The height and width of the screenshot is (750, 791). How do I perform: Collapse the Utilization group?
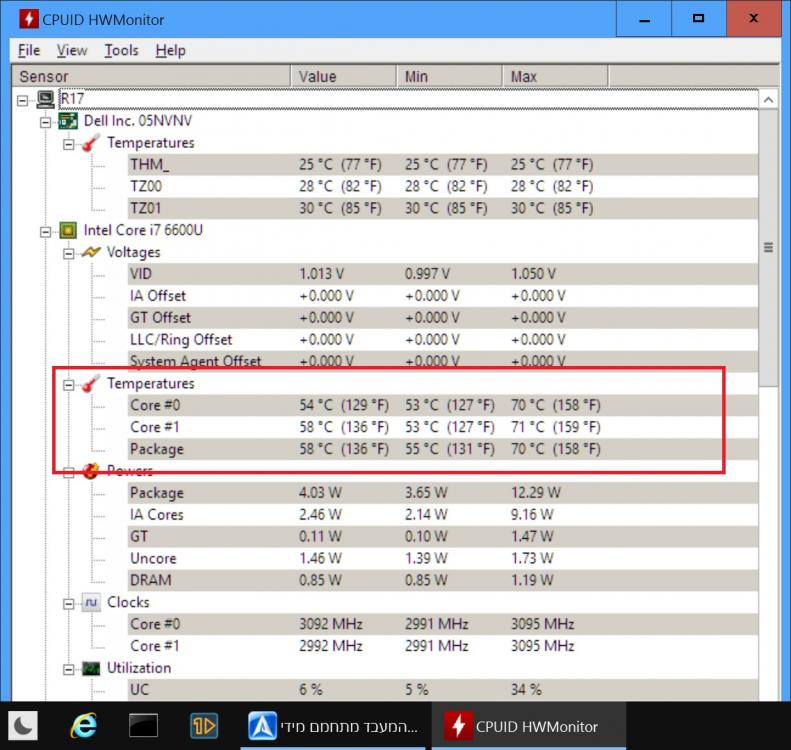[x=69, y=670]
